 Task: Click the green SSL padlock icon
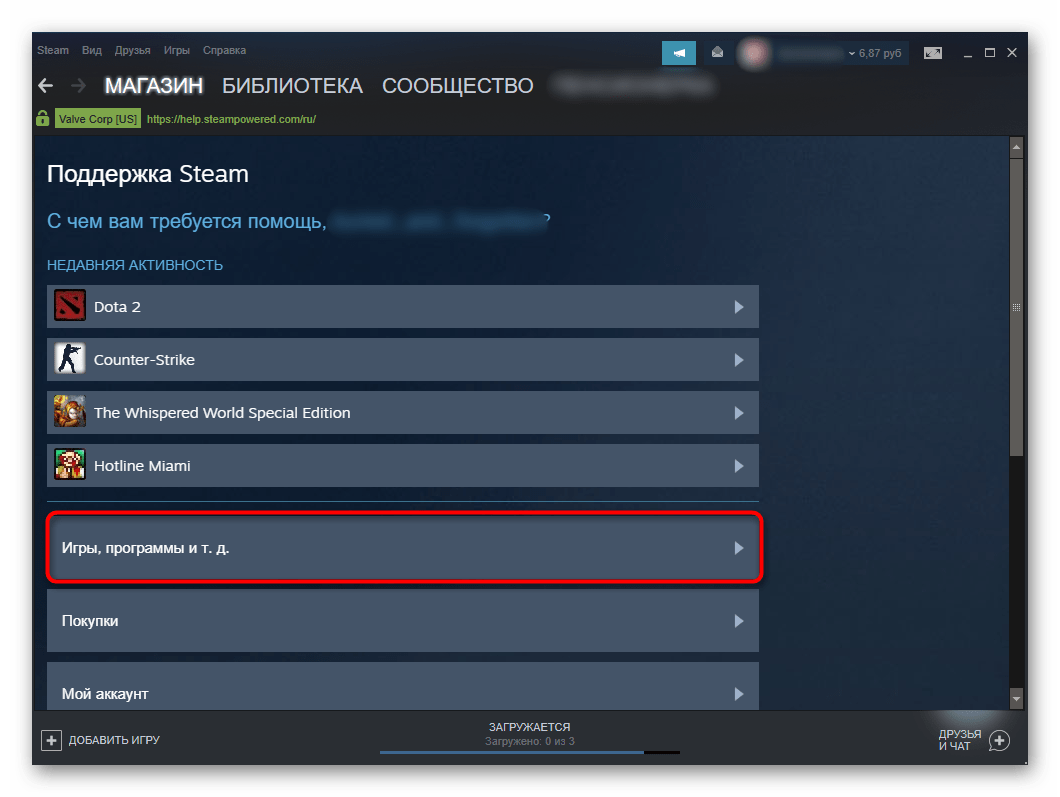tap(43, 118)
